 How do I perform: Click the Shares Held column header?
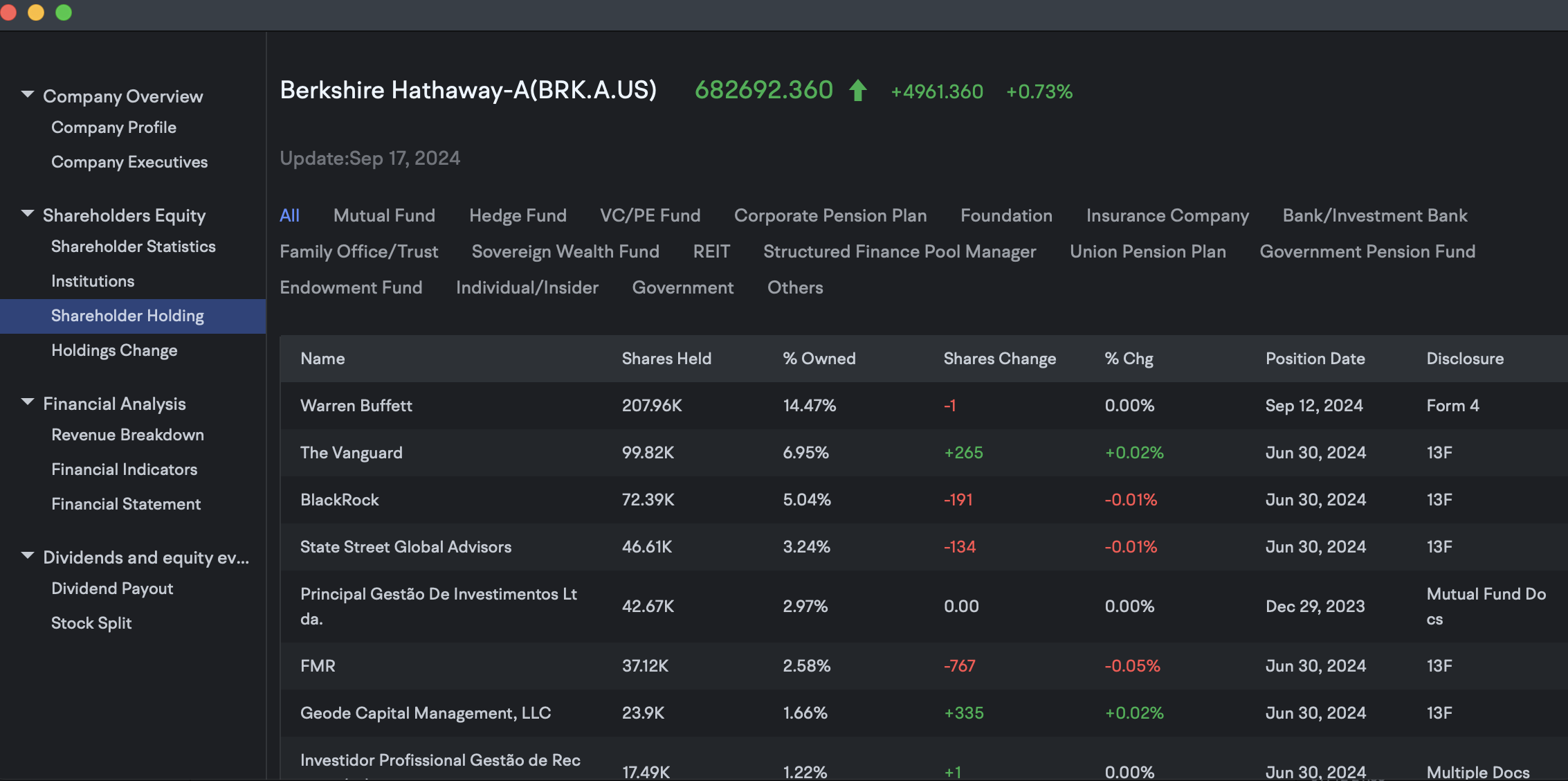[x=666, y=359]
